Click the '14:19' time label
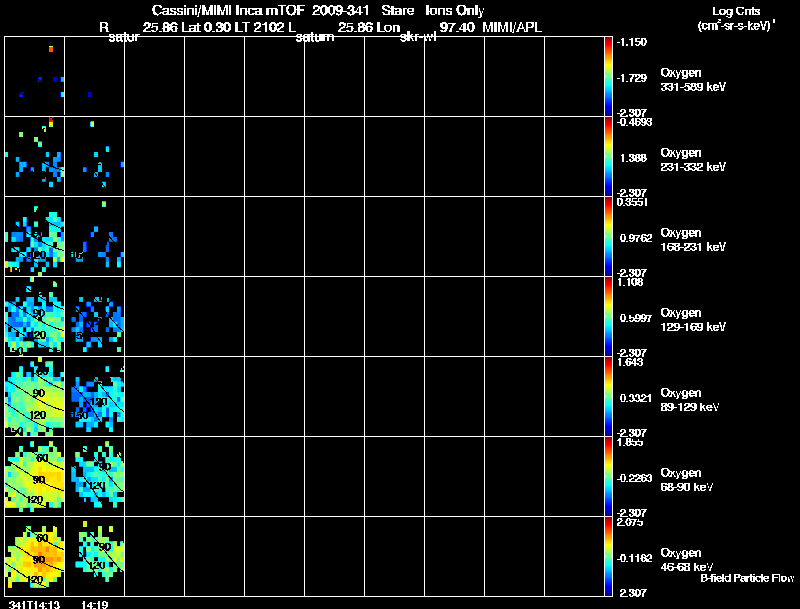800x609 pixels. [x=94, y=604]
